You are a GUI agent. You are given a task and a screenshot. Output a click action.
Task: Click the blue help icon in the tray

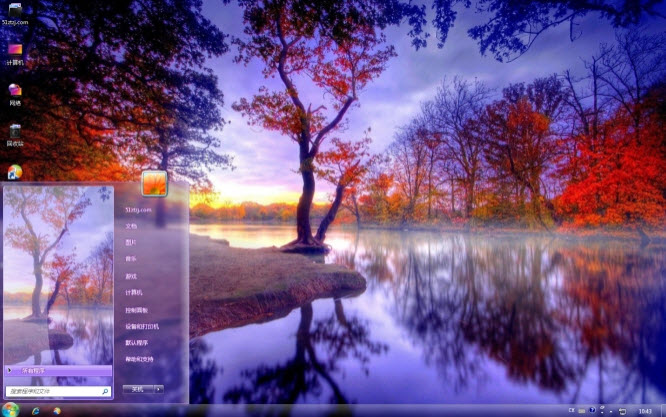(592, 410)
